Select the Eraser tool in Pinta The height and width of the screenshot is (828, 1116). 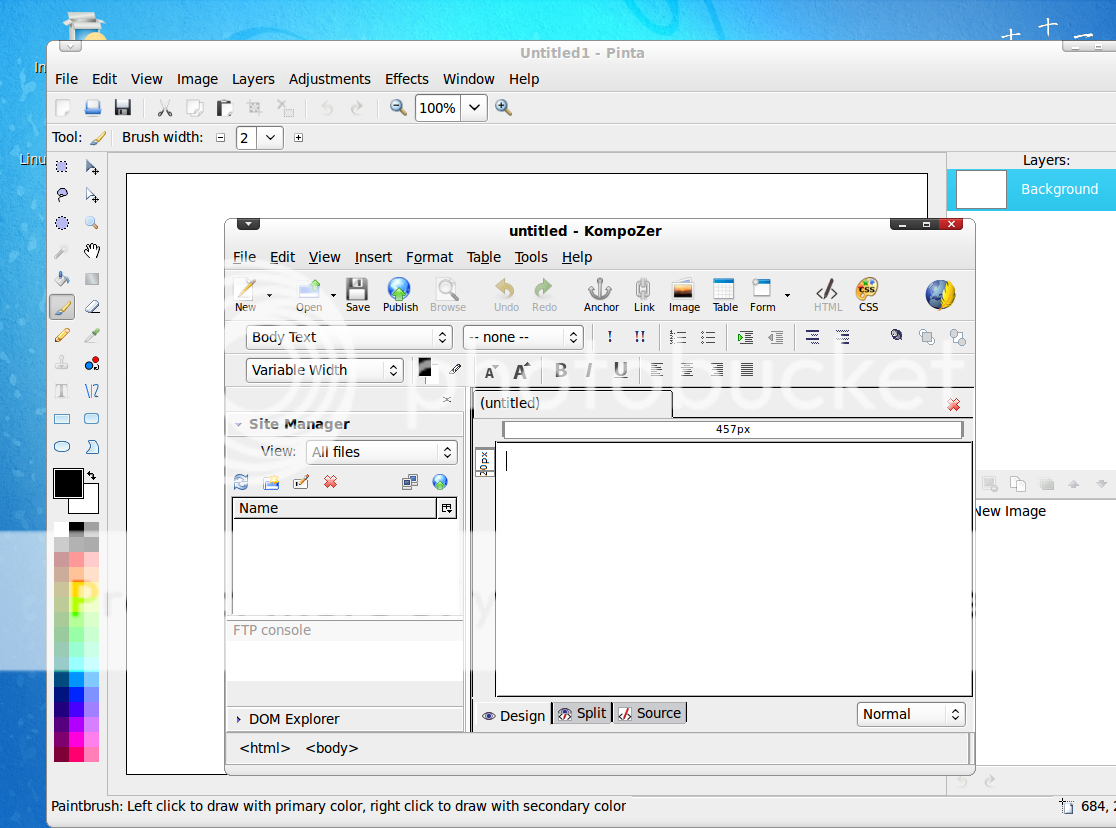[x=92, y=308]
